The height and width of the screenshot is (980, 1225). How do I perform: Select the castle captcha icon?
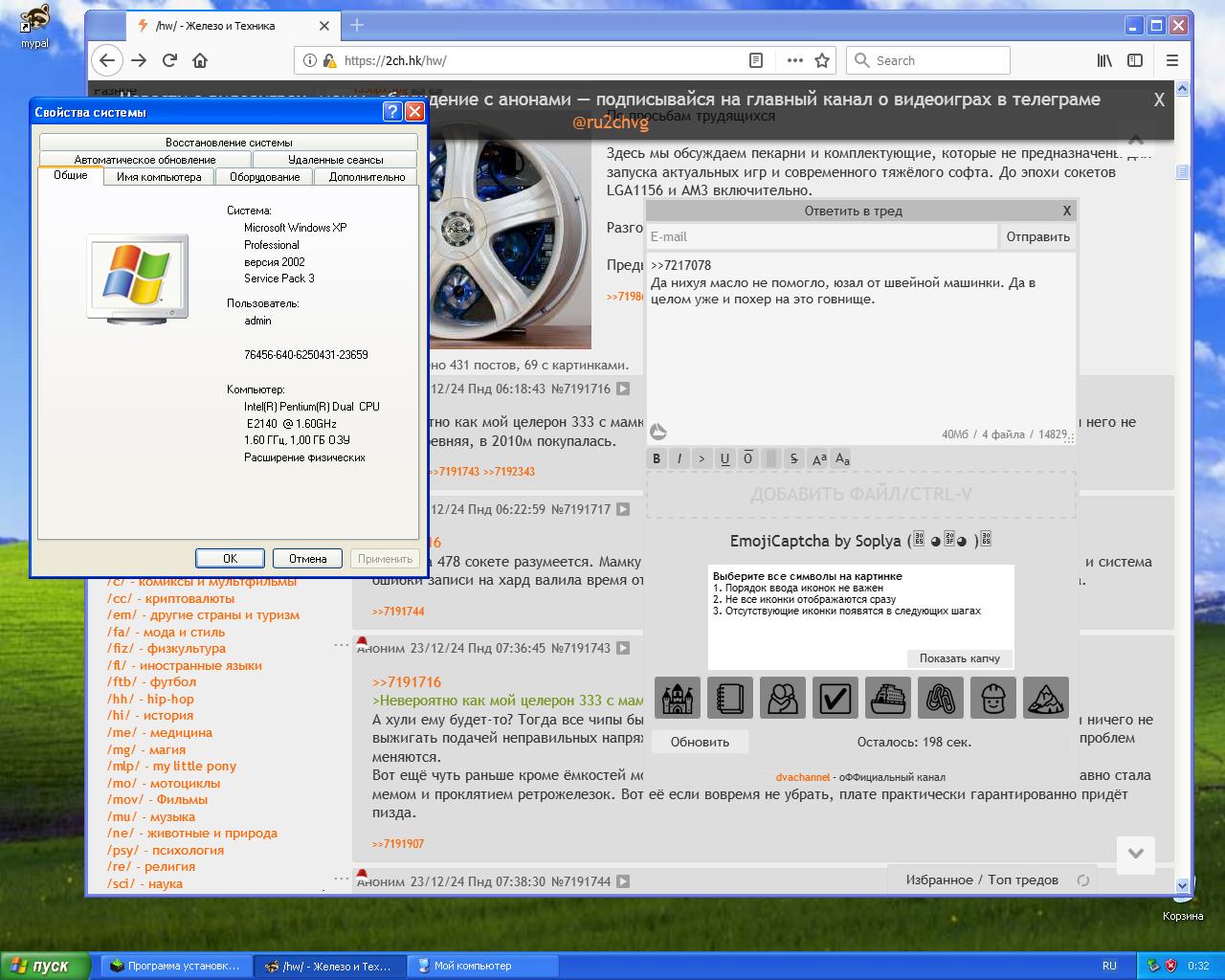click(678, 698)
